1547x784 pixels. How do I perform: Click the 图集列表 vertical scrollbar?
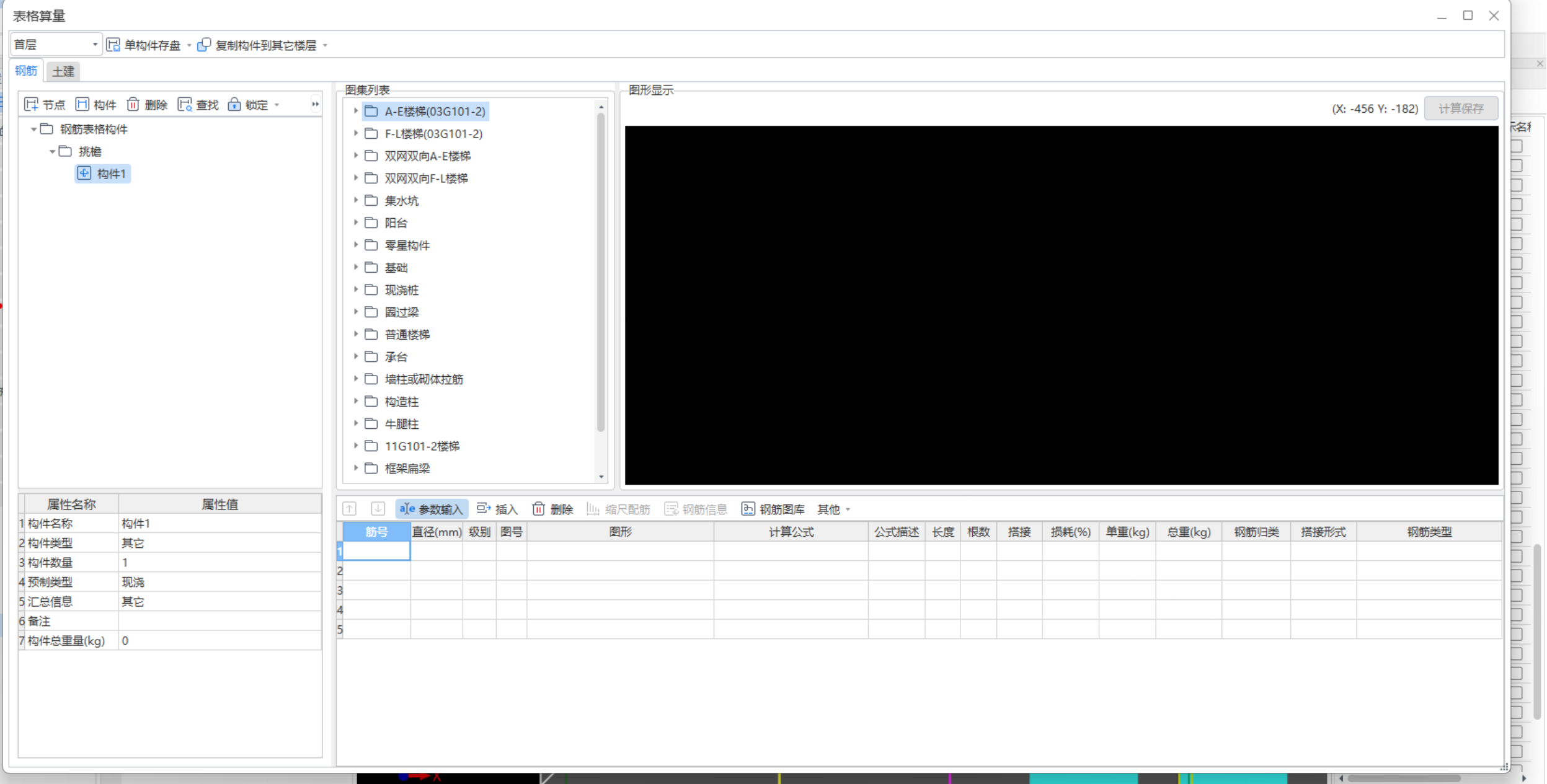pos(601,273)
